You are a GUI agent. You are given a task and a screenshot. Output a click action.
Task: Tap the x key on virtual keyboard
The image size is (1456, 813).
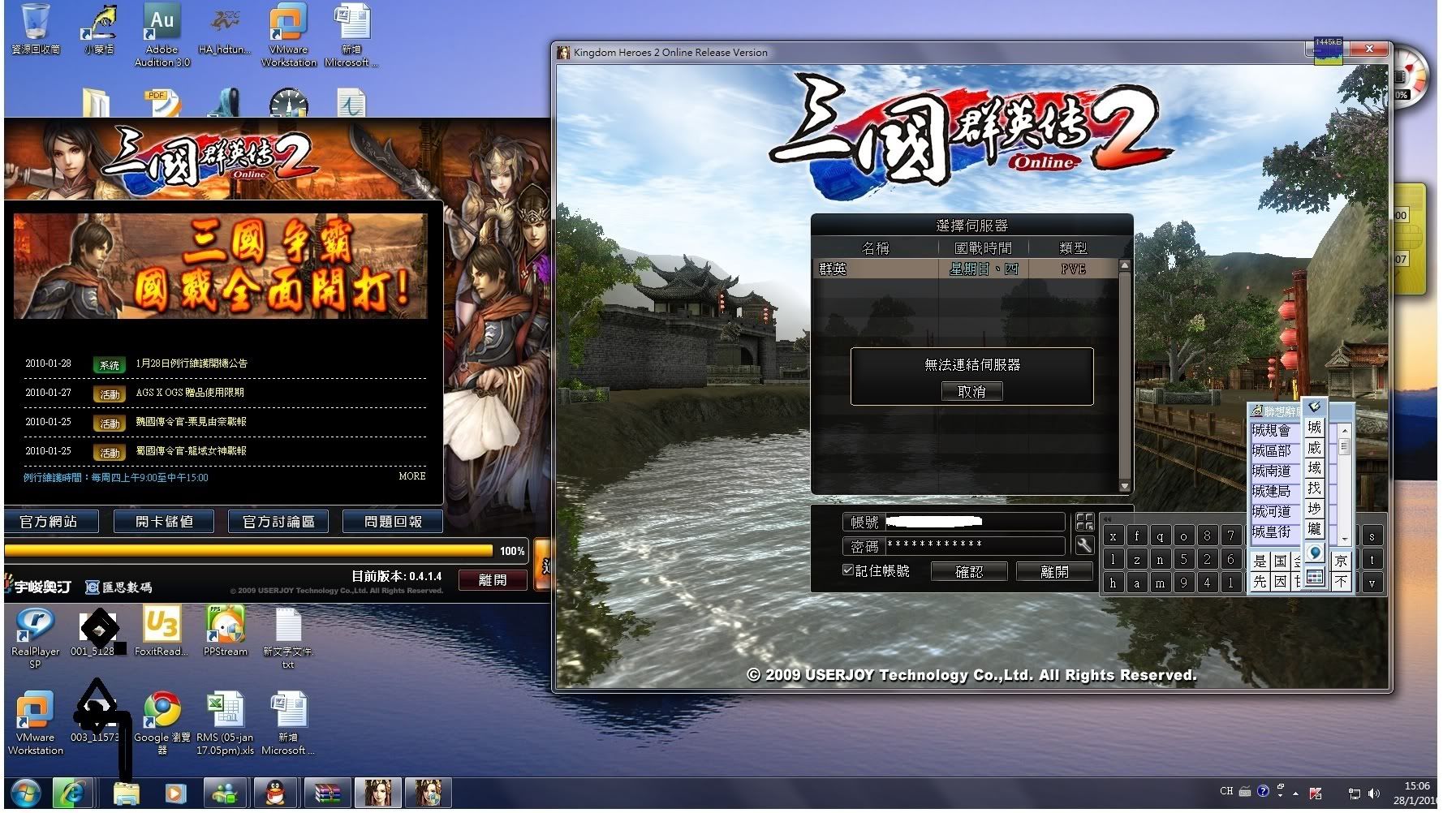[x=1114, y=536]
